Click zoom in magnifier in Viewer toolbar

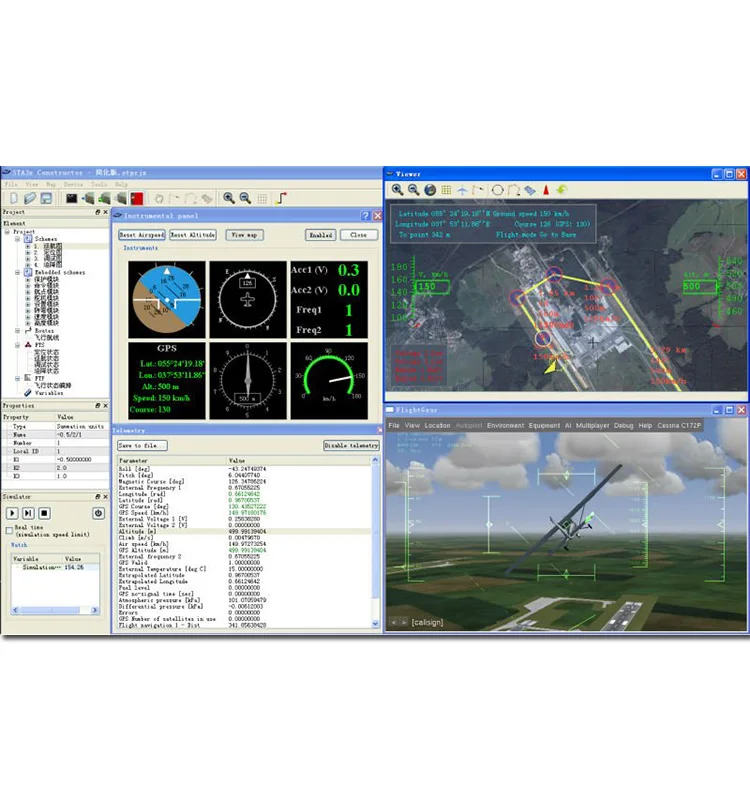coord(397,190)
